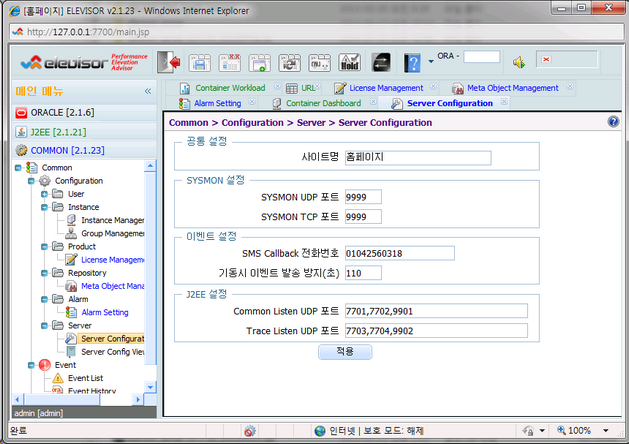Open the ORACLE [2.1.6] menu section
Image resolution: width=629 pixels, height=444 pixels.
84,113
